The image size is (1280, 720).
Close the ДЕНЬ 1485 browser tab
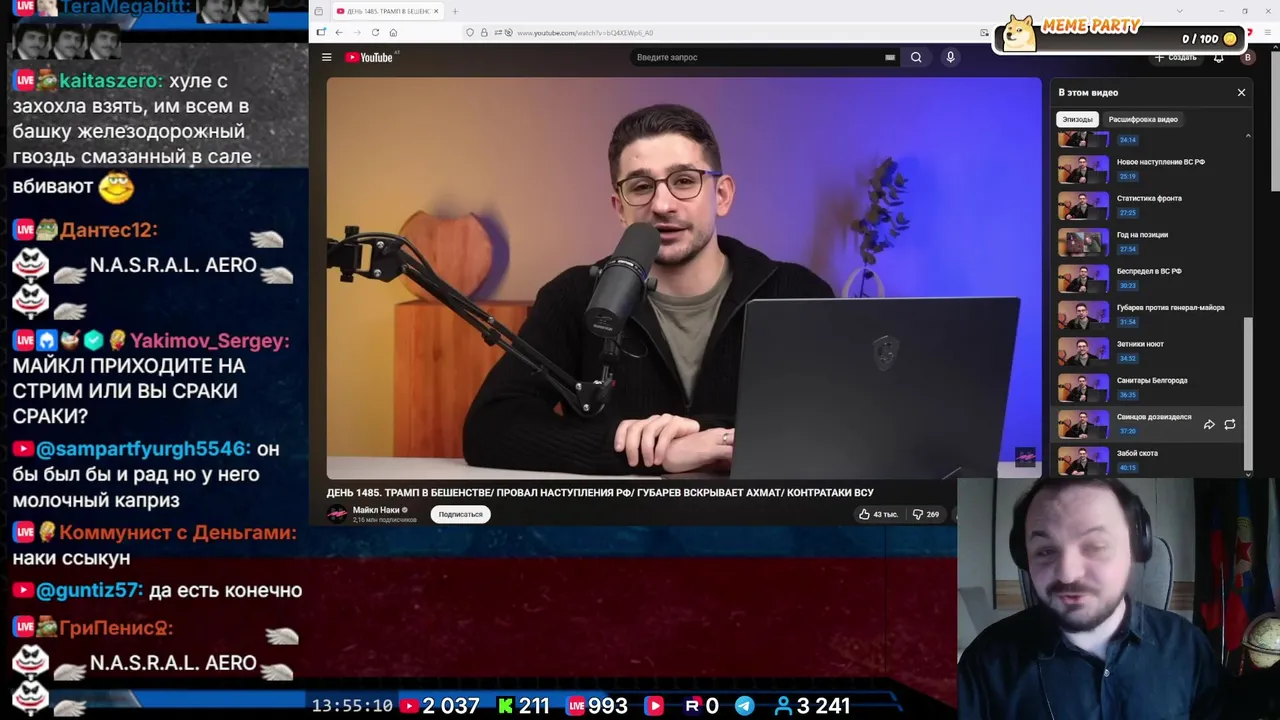click(436, 11)
